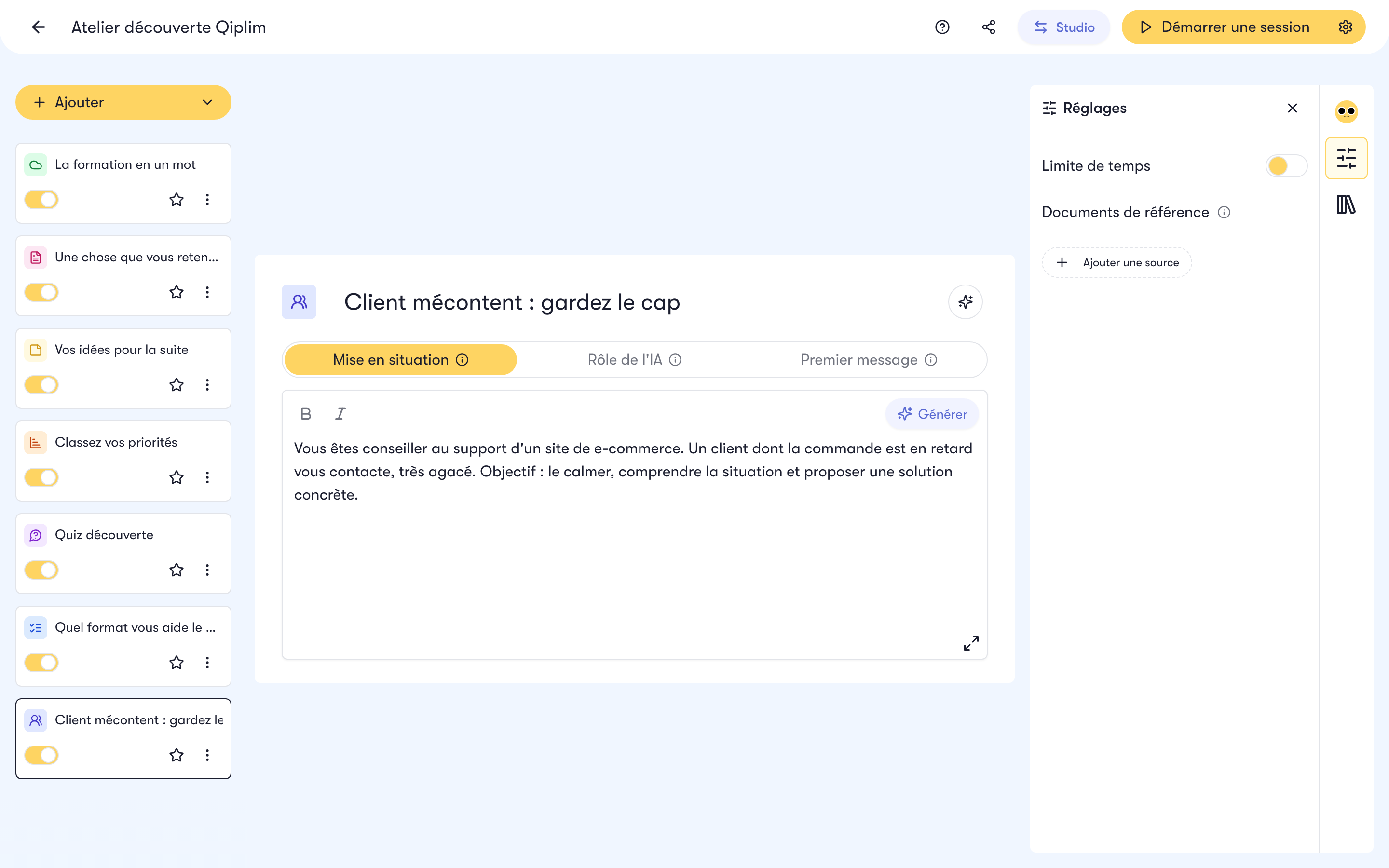This screenshot has width=1389, height=868.
Task: Select the Quiz découverte activity card
Action: (123, 554)
